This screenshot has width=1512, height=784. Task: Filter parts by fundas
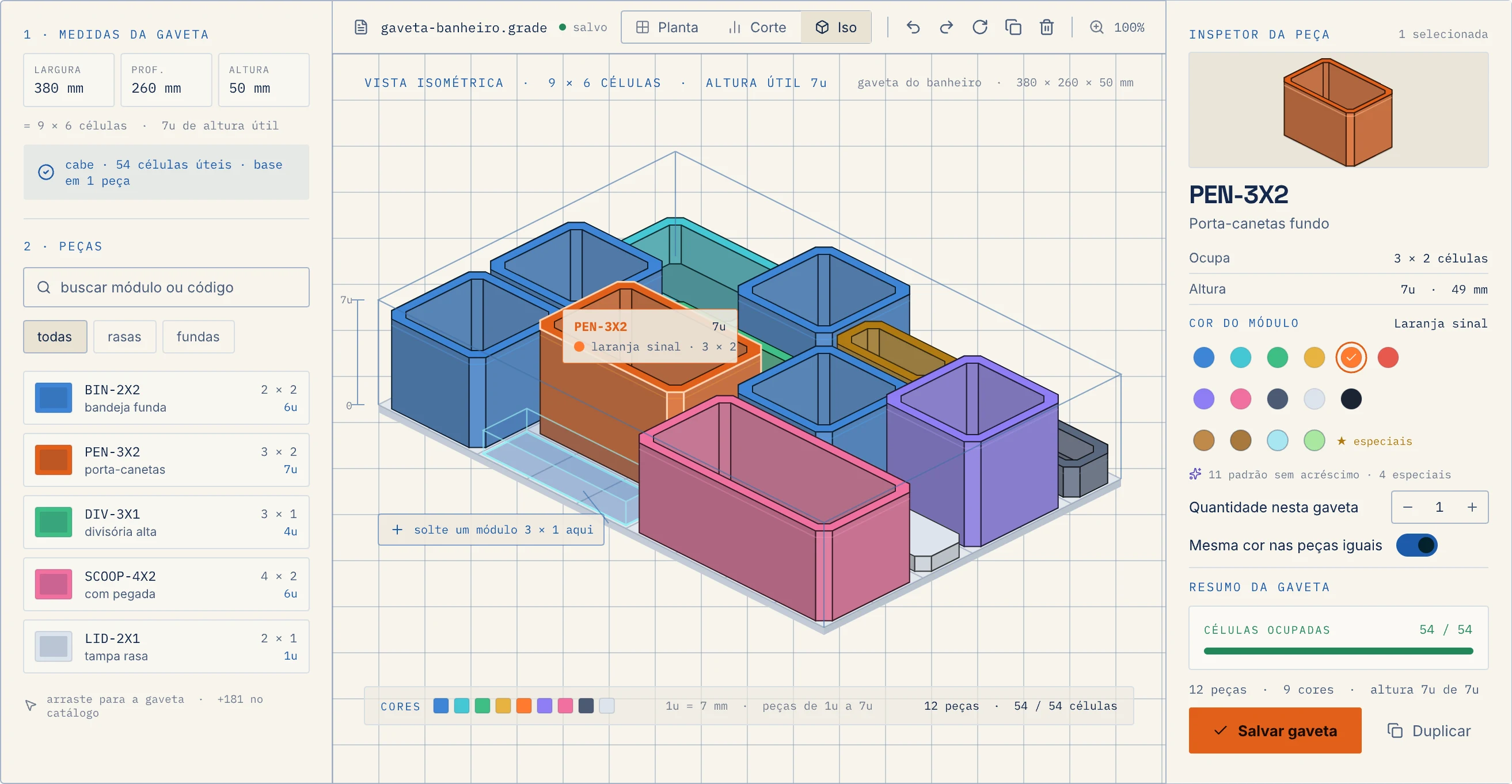(x=199, y=337)
